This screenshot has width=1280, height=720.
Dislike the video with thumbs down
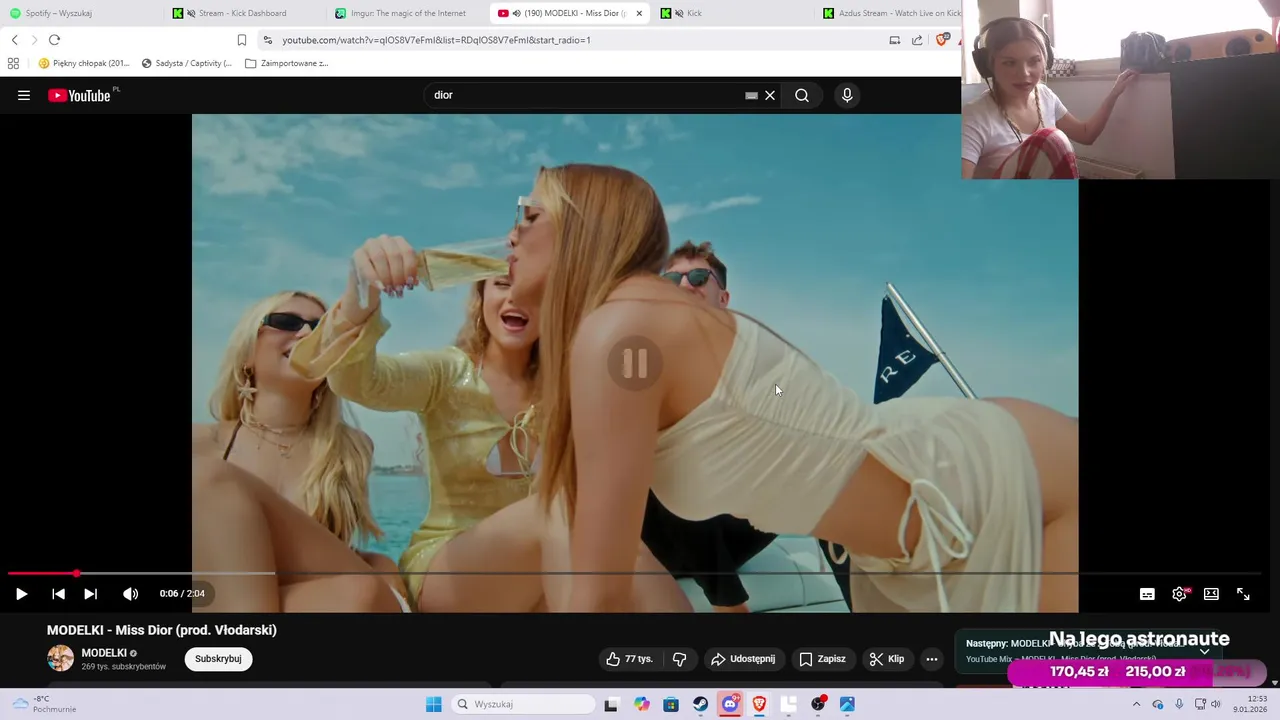(680, 659)
